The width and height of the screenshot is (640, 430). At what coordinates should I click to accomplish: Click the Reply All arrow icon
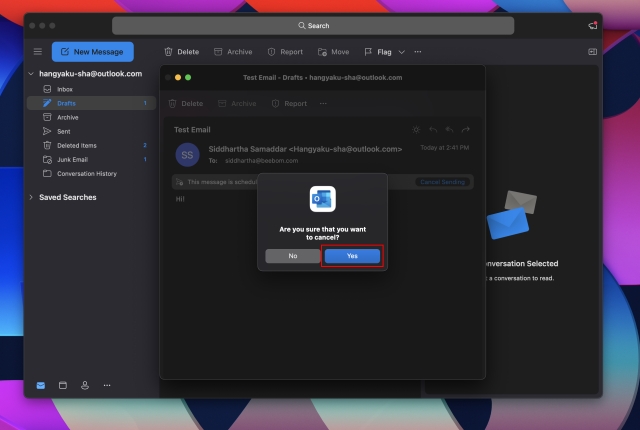coord(449,130)
